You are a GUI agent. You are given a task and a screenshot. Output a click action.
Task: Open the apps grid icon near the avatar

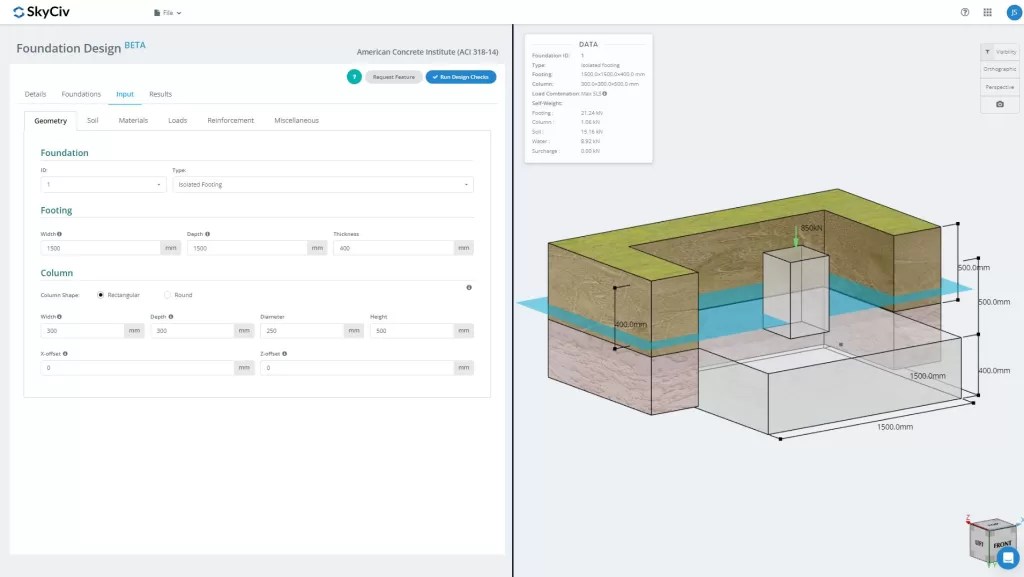[986, 12]
